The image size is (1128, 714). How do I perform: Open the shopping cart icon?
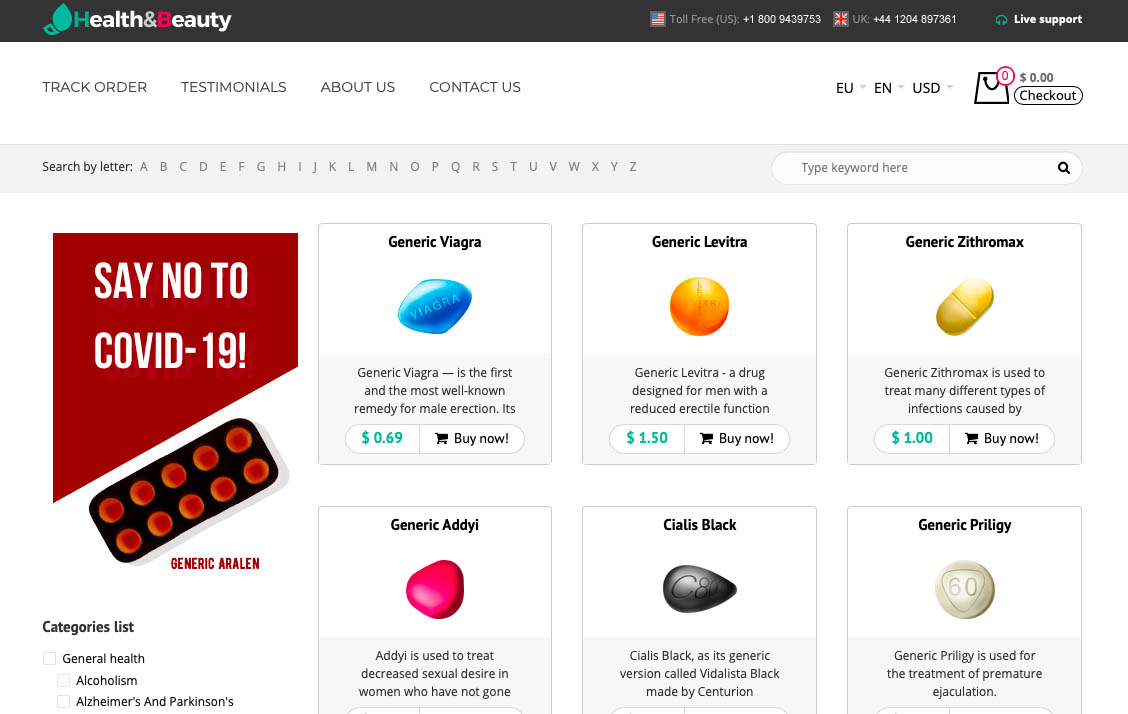991,87
